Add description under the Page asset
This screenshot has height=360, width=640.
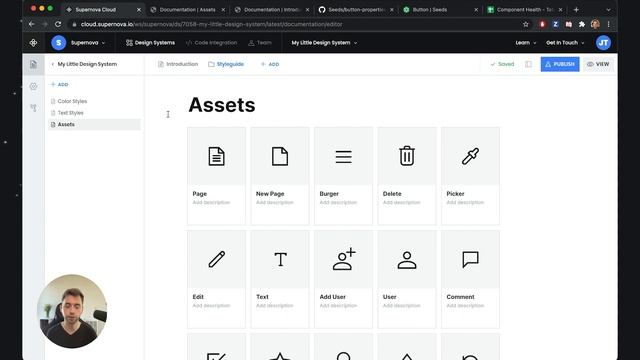(x=211, y=202)
